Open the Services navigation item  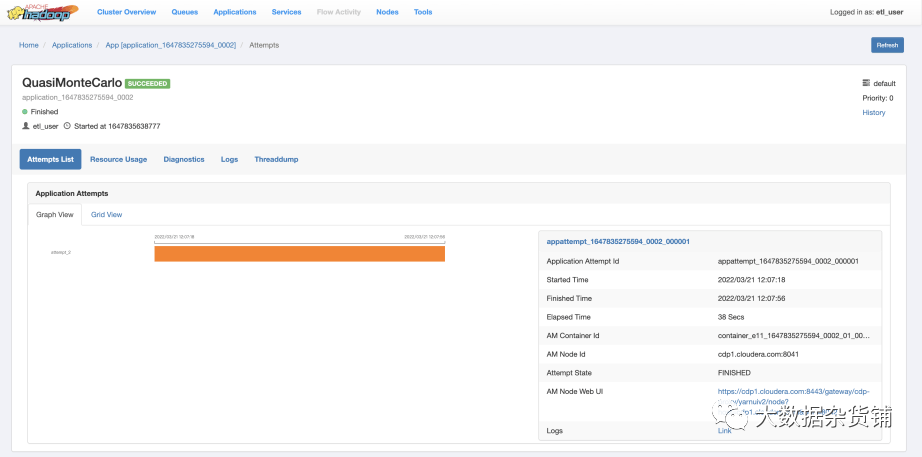[286, 12]
